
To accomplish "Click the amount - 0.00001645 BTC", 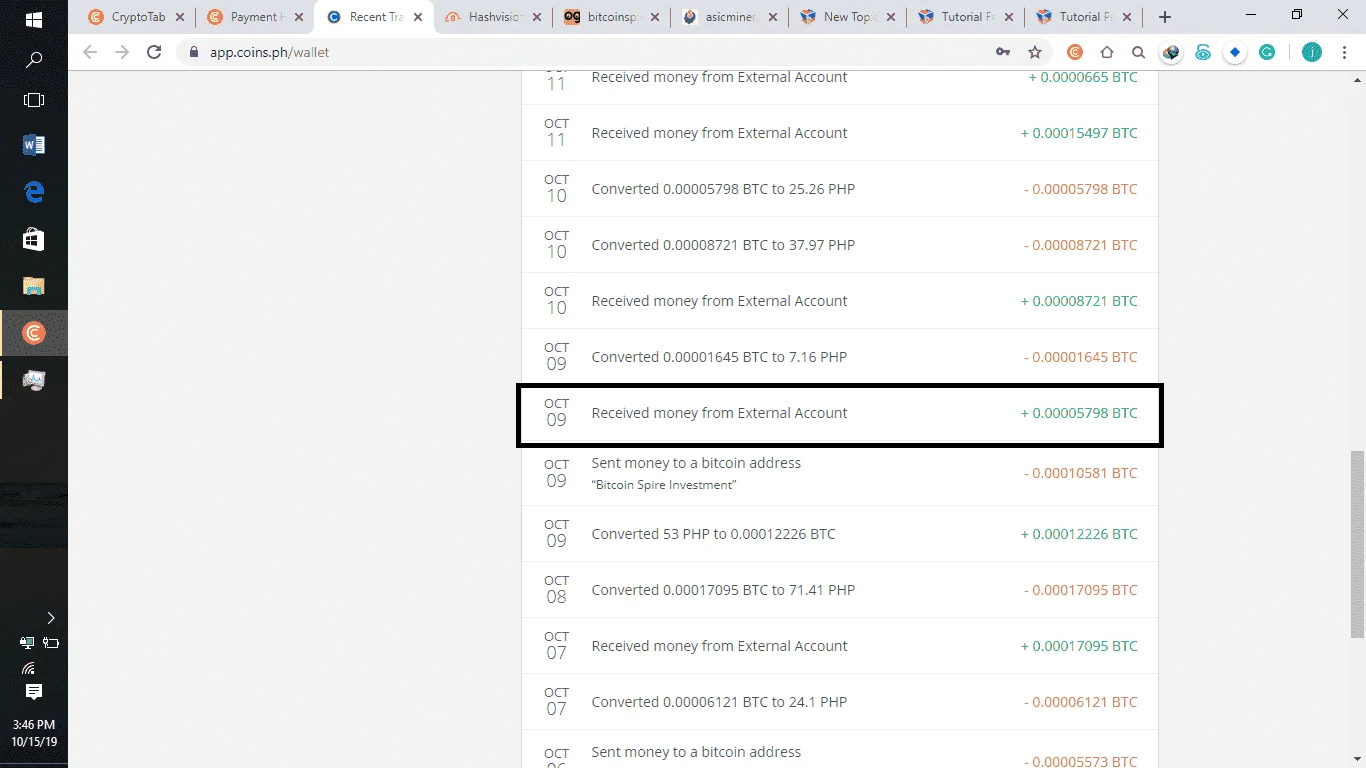I will [1081, 357].
